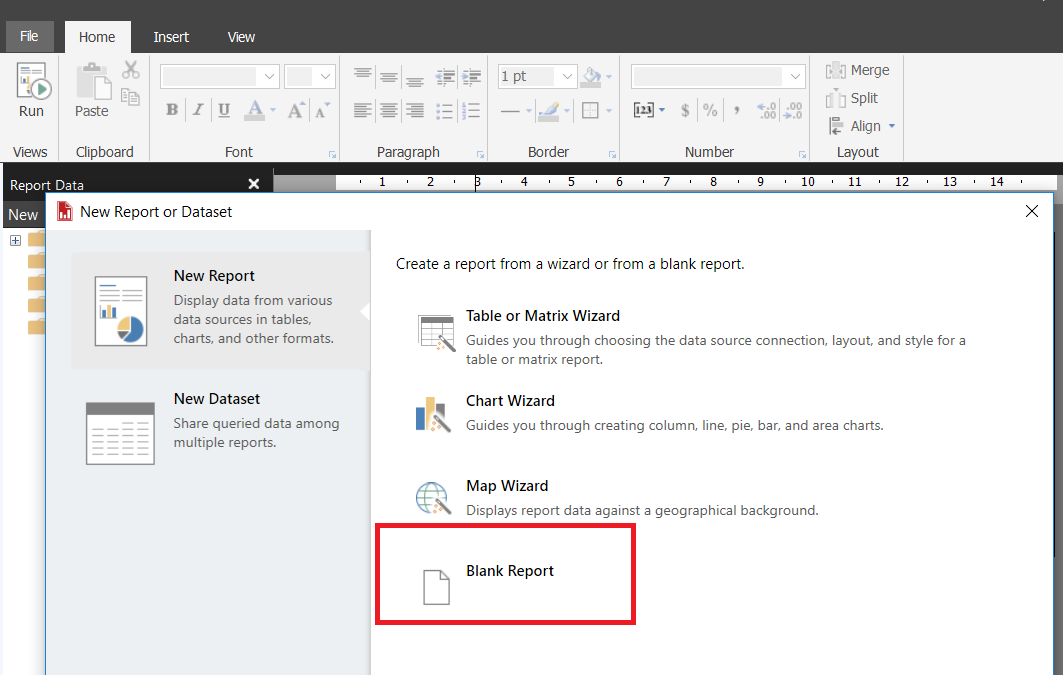Screen dimensions: 1063x675
Task: Choose the Blank Report option
Action: coord(509,572)
